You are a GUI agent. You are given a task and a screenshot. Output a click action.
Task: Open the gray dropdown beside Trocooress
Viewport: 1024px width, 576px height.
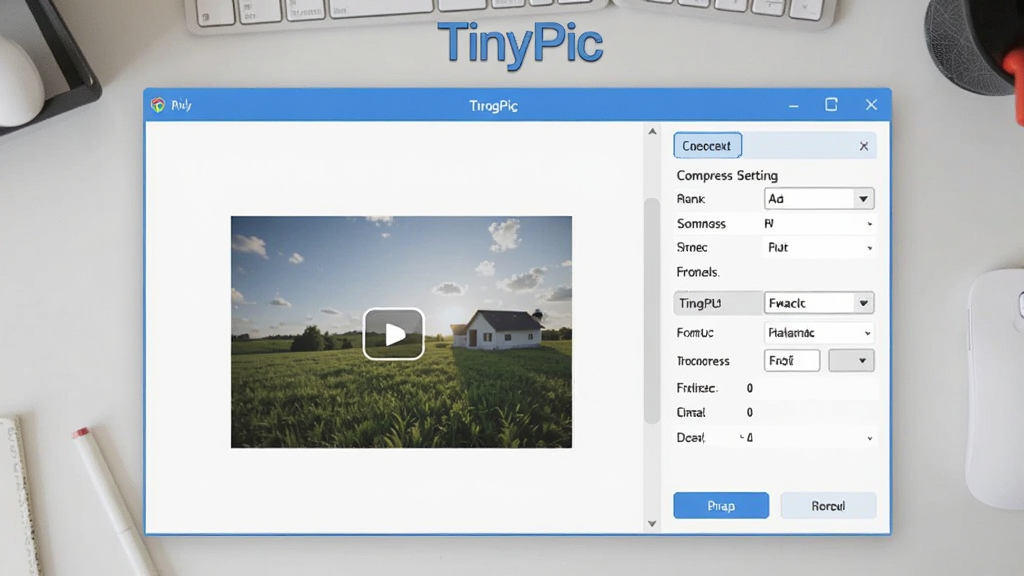coord(851,360)
